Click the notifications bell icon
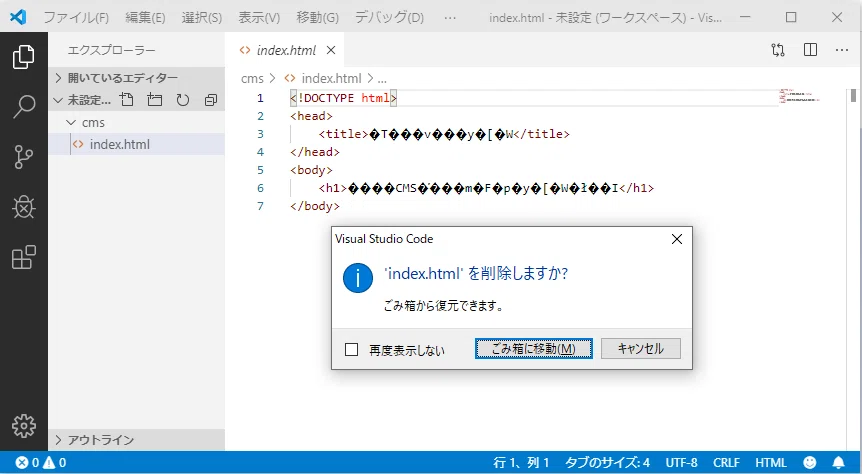The width and height of the screenshot is (862, 474). click(x=838, y=462)
